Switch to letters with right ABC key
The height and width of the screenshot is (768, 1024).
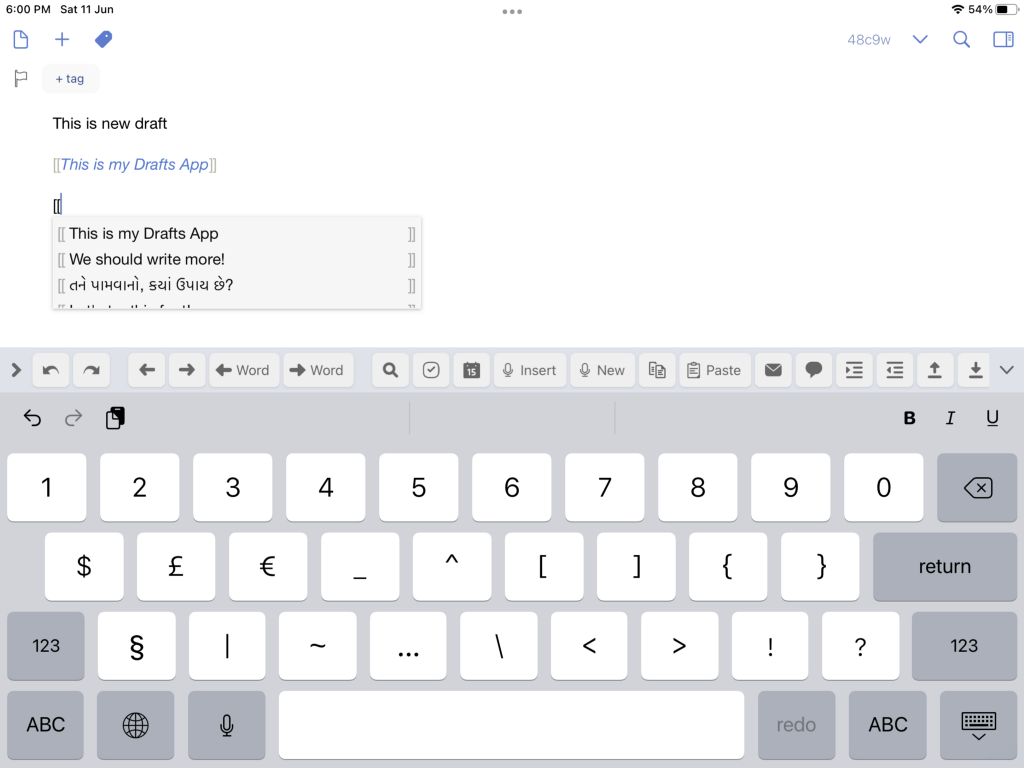point(888,725)
